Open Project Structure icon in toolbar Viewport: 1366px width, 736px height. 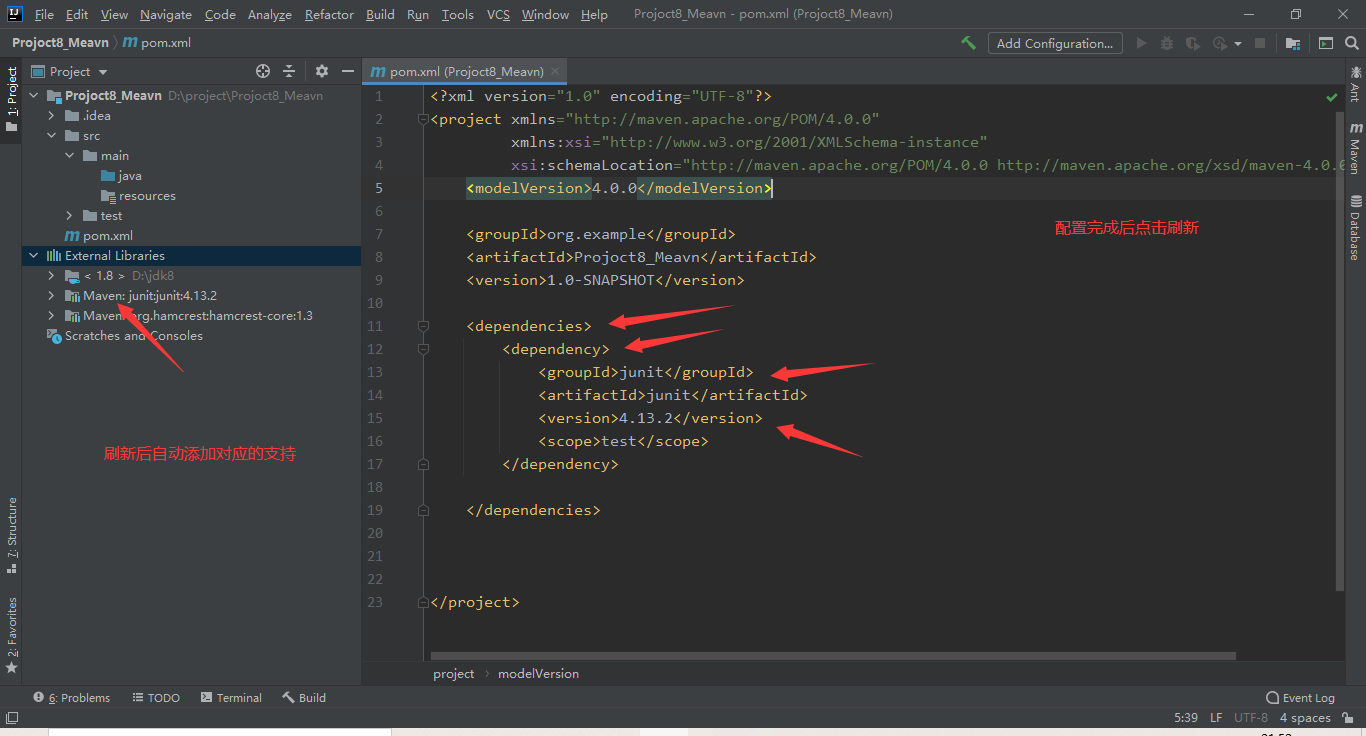coord(1293,43)
